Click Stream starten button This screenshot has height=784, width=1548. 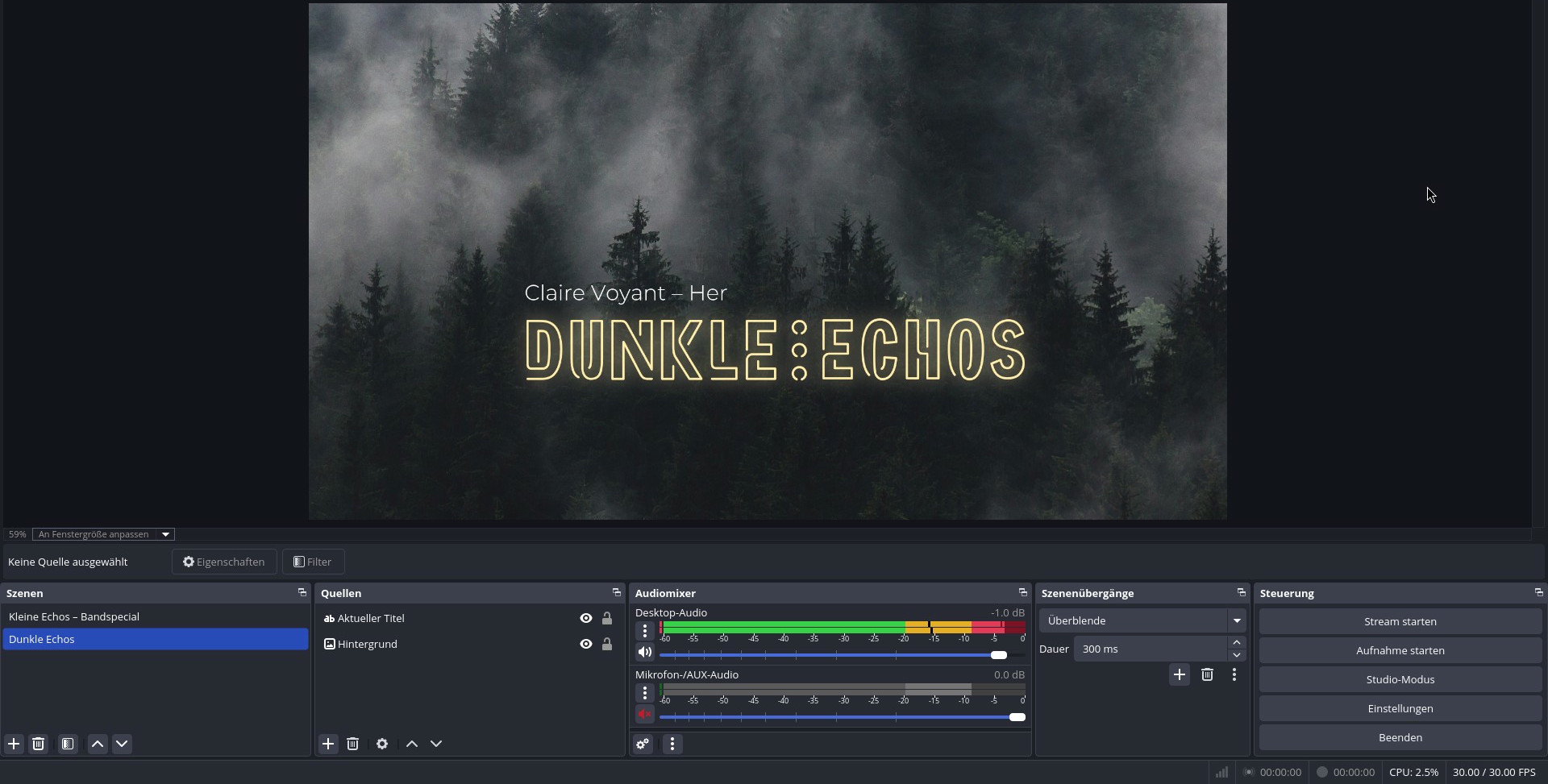tap(1400, 621)
